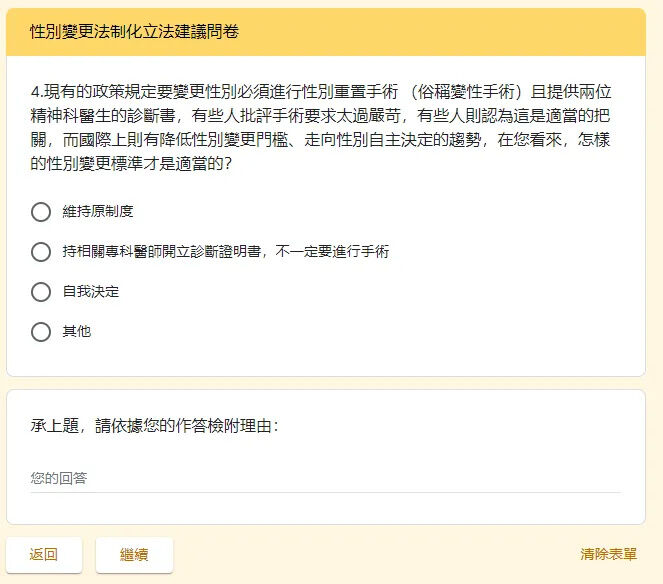Choose the 持相關專科醫師開立診斷證明書 radio option
The width and height of the screenshot is (663, 584).
[41, 252]
